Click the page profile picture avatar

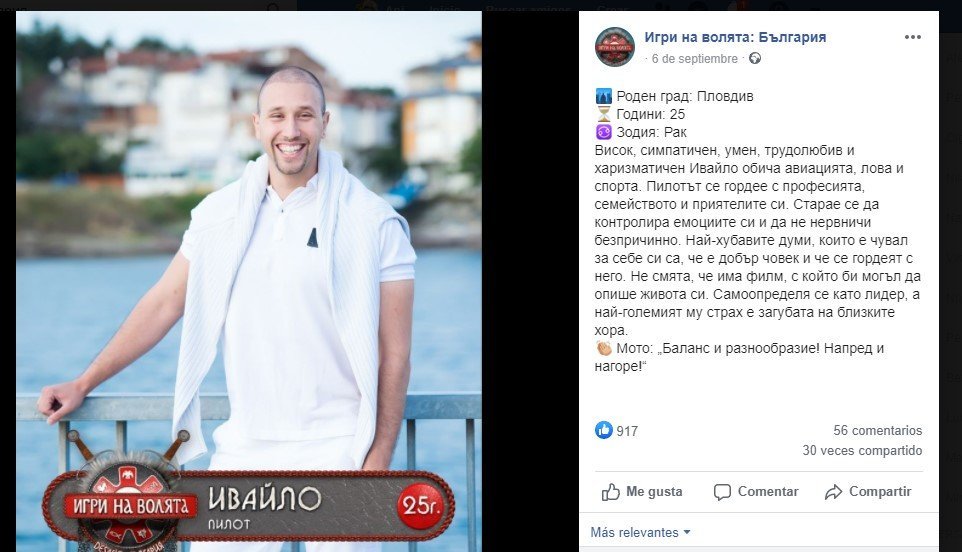click(x=615, y=47)
